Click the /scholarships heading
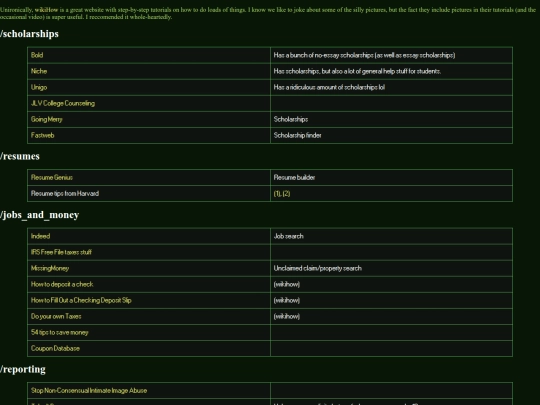540x405 pixels. 29,34
